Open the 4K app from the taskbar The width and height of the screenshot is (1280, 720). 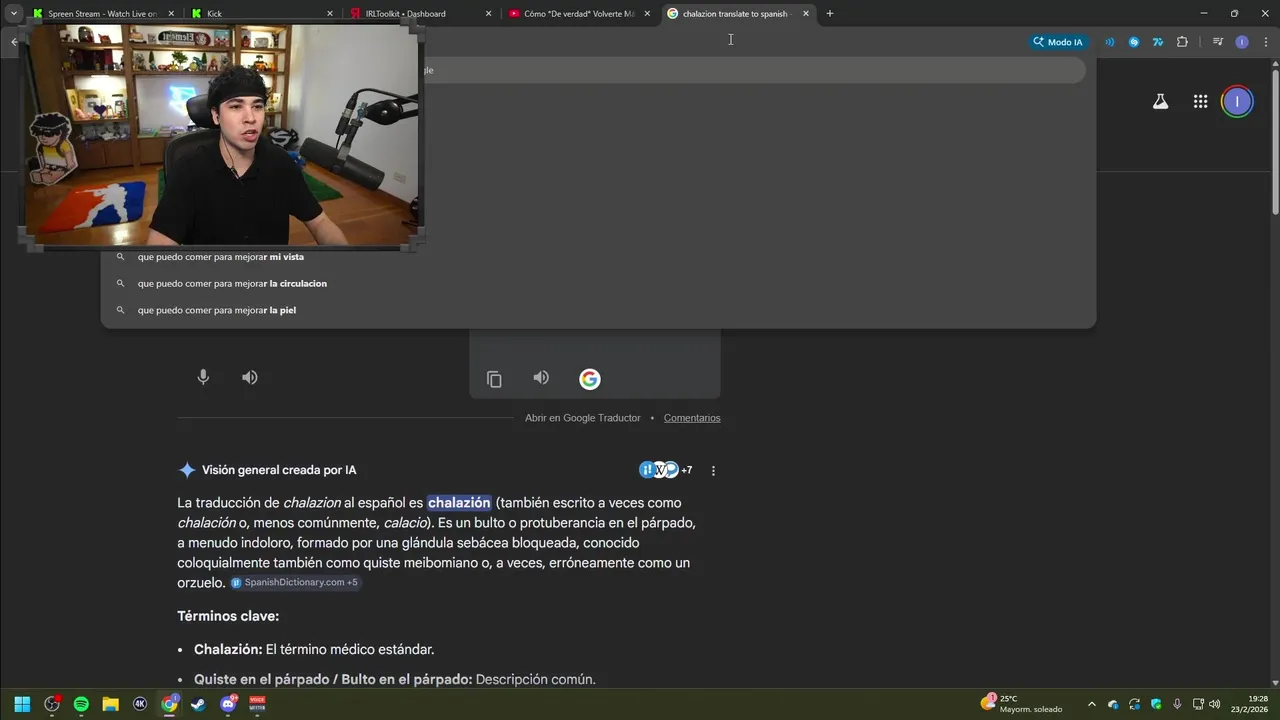pyautogui.click(x=140, y=704)
